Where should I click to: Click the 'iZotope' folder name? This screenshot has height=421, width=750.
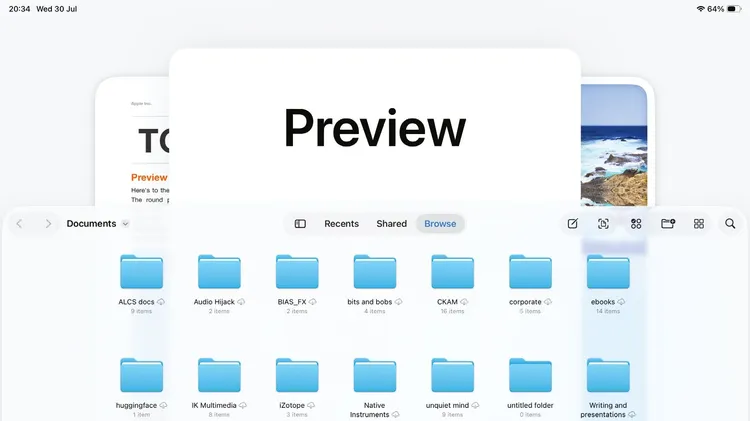[x=292, y=405]
